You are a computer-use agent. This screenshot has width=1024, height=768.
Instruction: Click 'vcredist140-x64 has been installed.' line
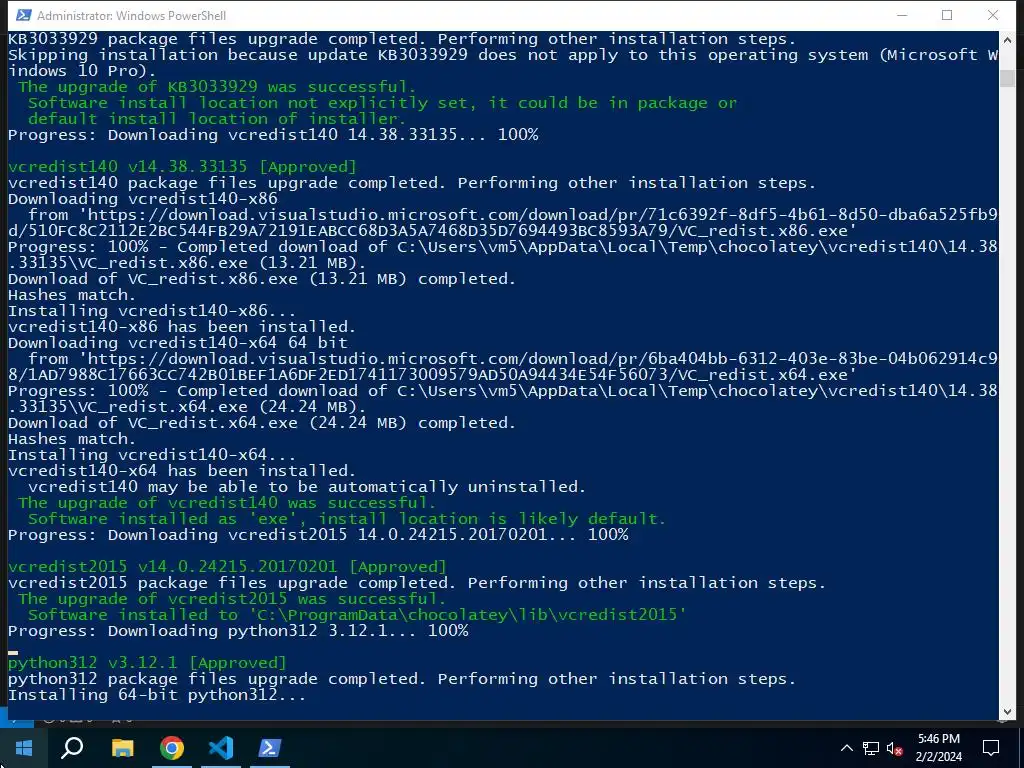pos(182,471)
